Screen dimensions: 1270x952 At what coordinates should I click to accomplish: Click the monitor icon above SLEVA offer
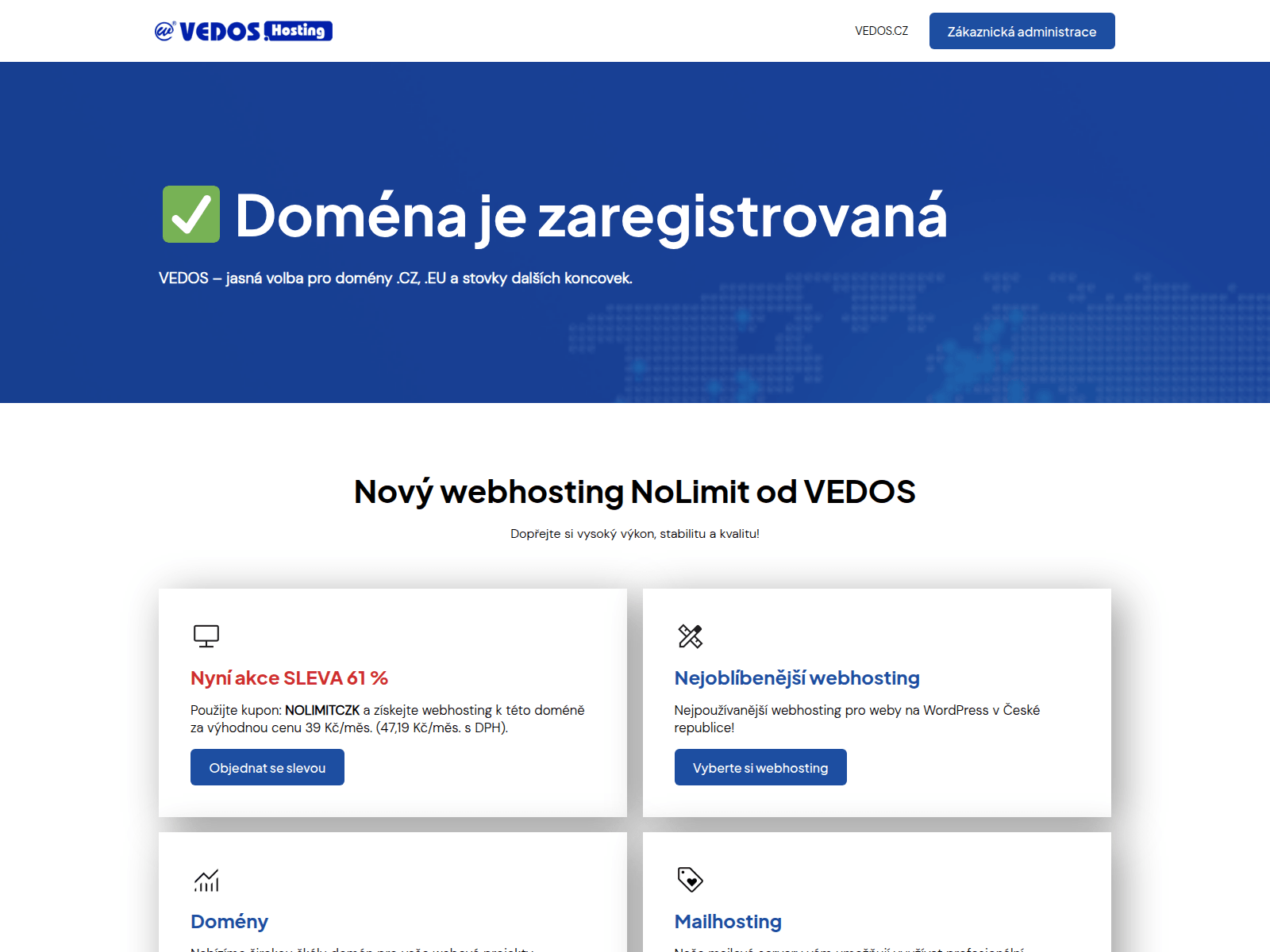click(x=206, y=636)
